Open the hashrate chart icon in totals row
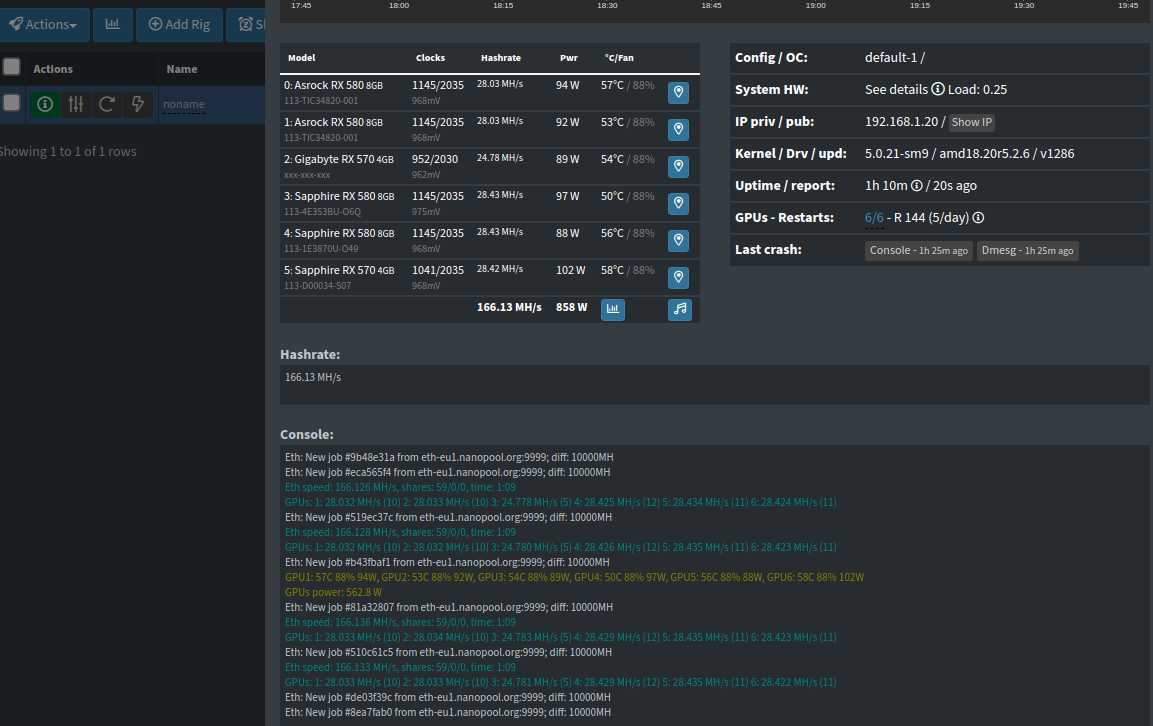1153x726 pixels. coord(613,310)
